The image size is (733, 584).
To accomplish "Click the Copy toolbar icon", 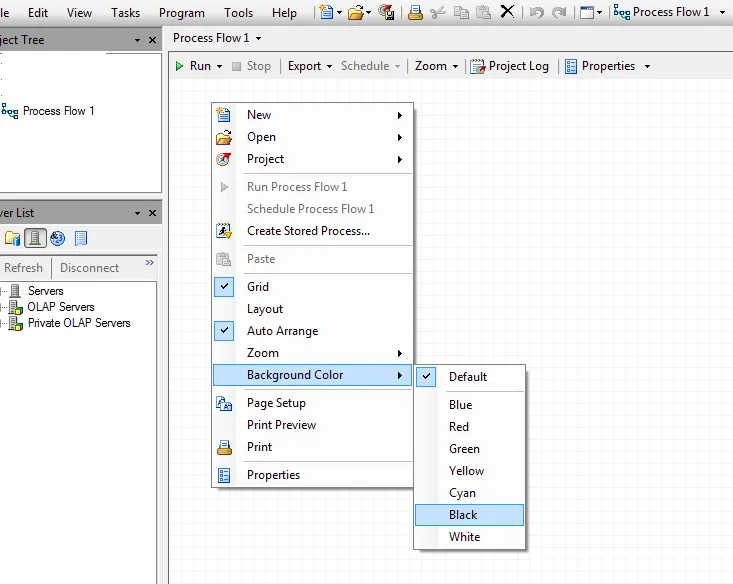I will tap(461, 12).
